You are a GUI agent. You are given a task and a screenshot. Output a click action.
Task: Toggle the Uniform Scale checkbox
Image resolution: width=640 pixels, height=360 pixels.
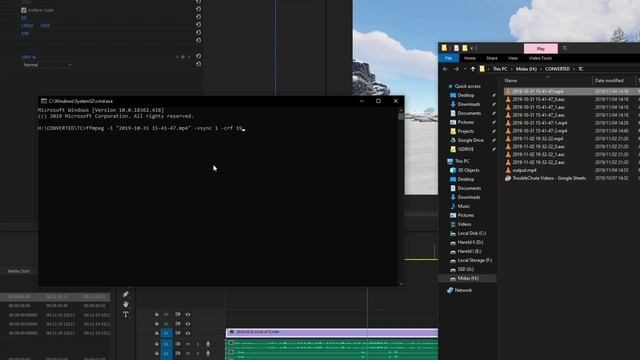pyautogui.click(x=24, y=10)
